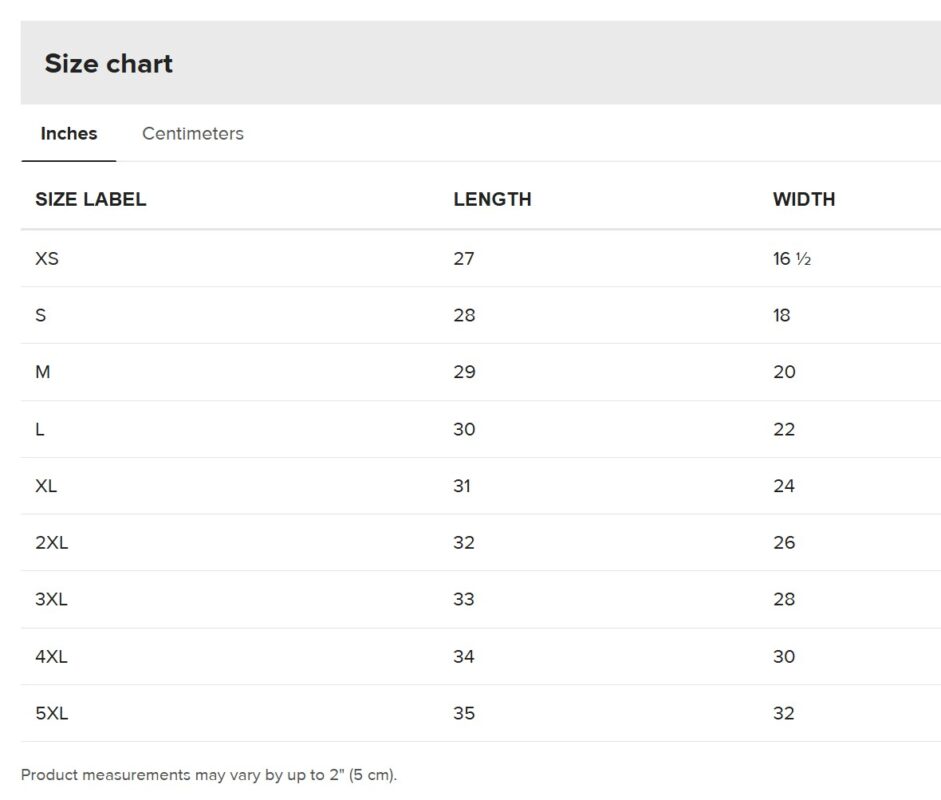Select the 4XL size label
Viewport: 941px width, 800px height.
[x=52, y=657]
